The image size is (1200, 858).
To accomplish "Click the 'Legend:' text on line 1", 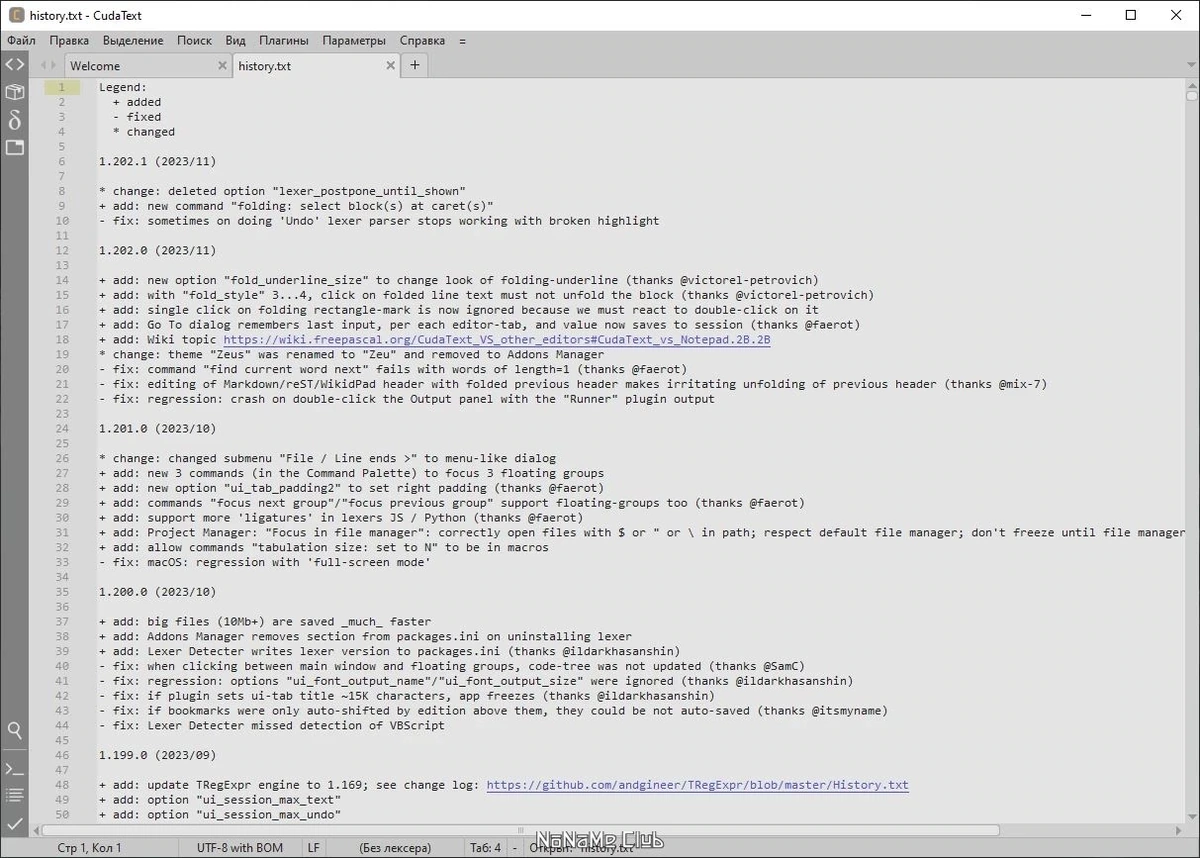I will (123, 87).
